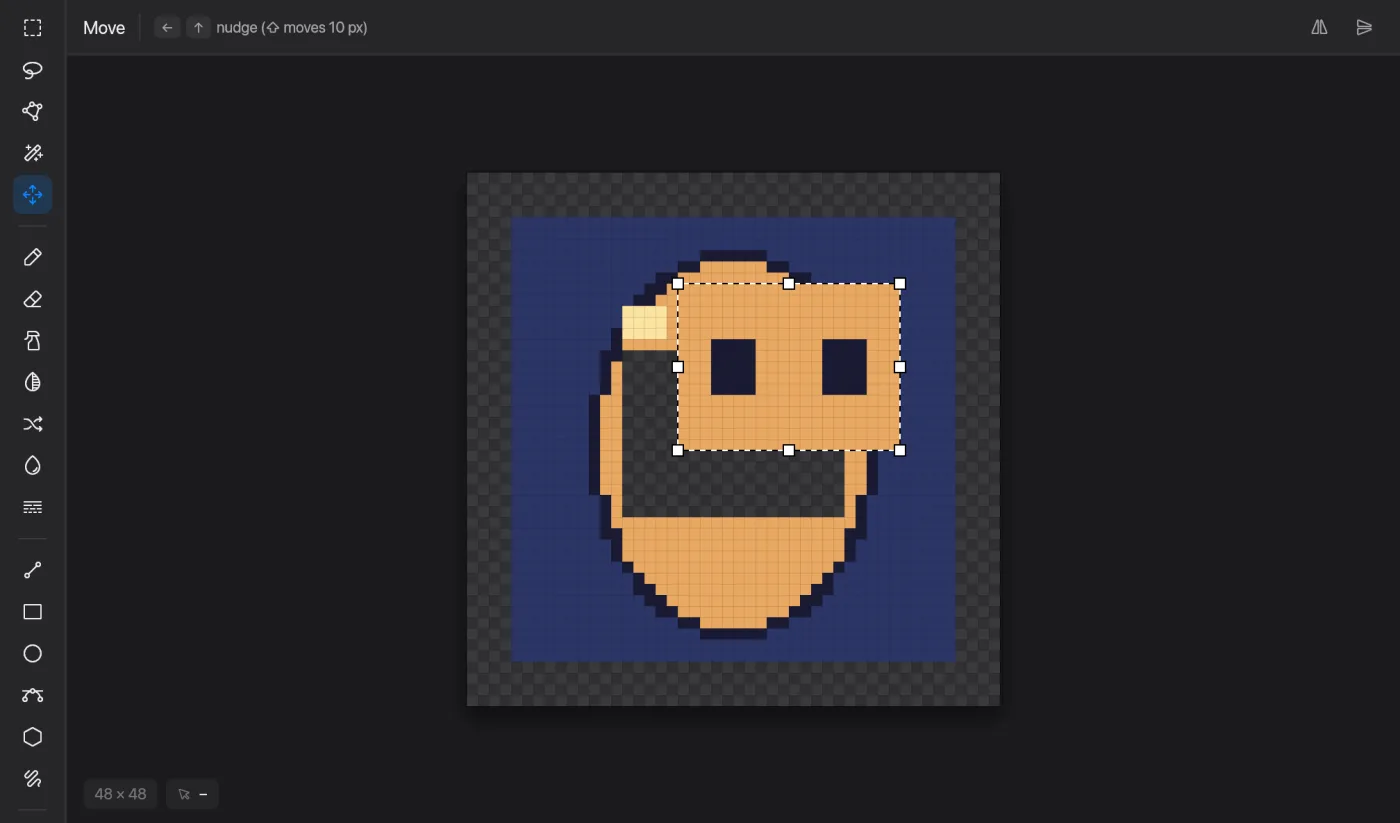Select the eraser tool
1400x823 pixels.
coord(33,299)
